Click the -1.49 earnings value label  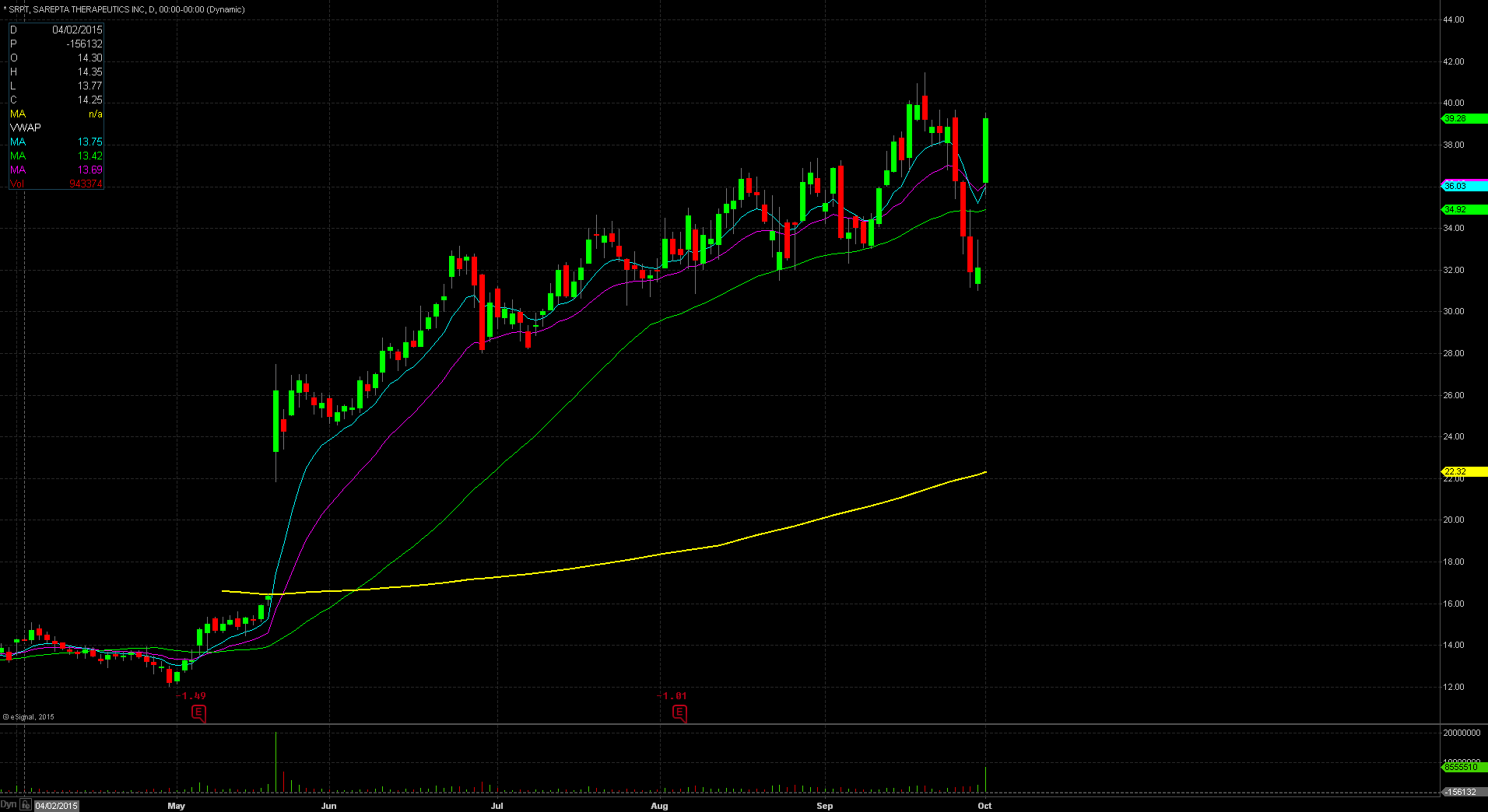tap(191, 696)
